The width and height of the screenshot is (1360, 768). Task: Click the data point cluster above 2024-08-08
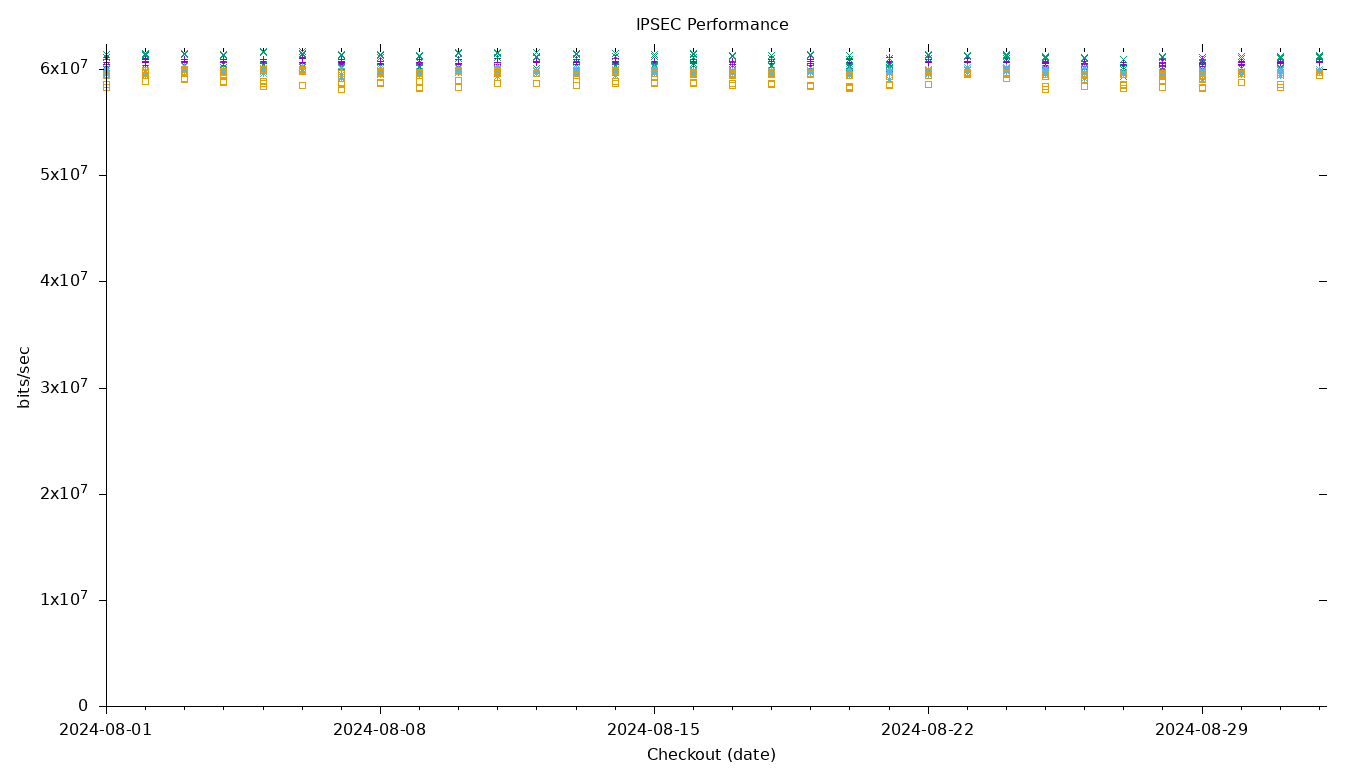click(x=380, y=67)
